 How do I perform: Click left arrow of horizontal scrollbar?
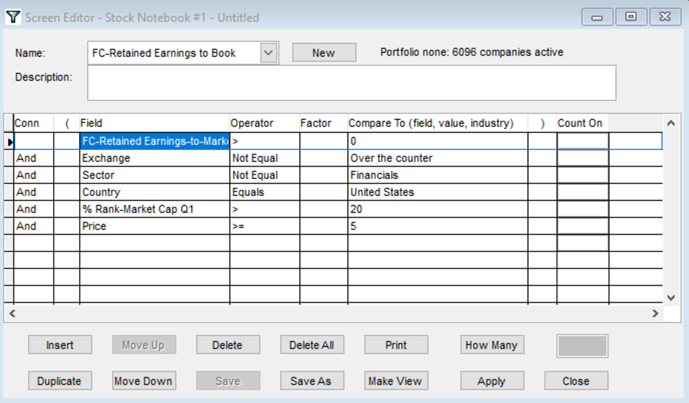[12, 313]
